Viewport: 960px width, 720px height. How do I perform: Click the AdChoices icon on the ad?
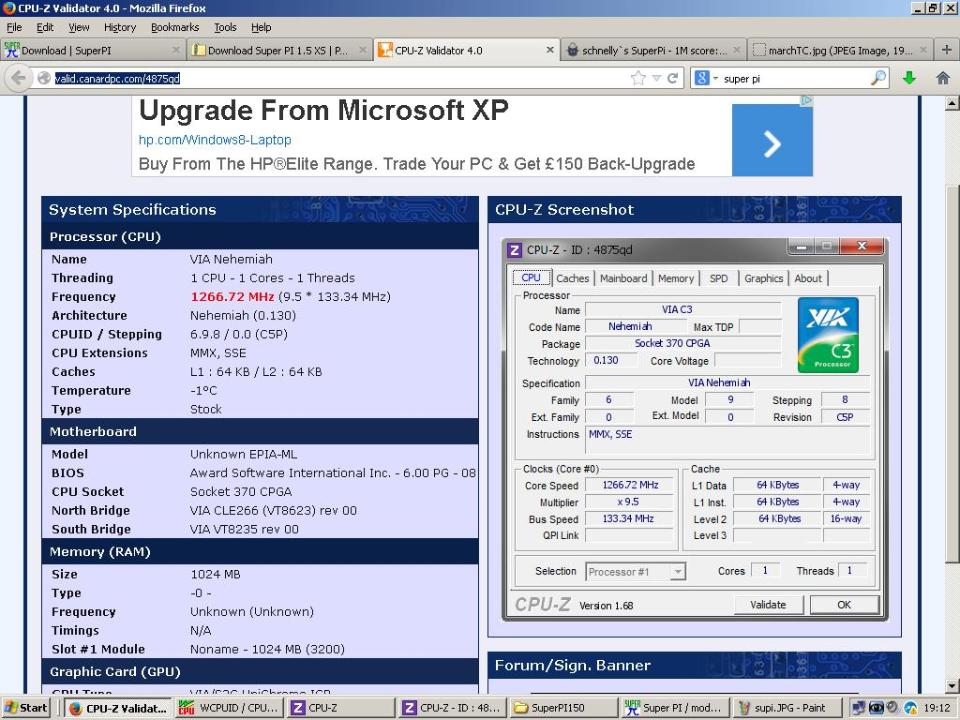pyautogui.click(x=808, y=100)
